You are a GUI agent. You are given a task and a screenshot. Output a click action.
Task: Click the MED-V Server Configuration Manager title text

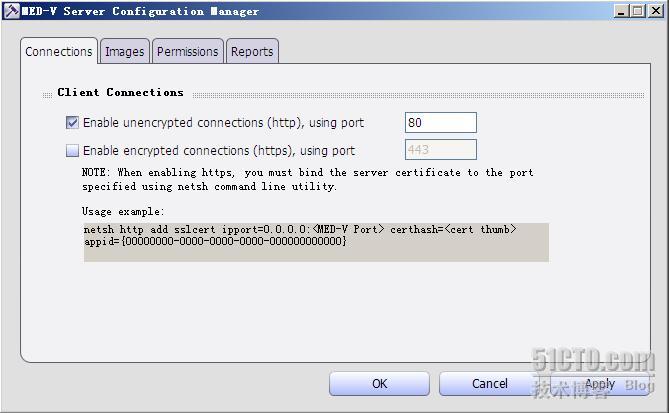pos(140,11)
